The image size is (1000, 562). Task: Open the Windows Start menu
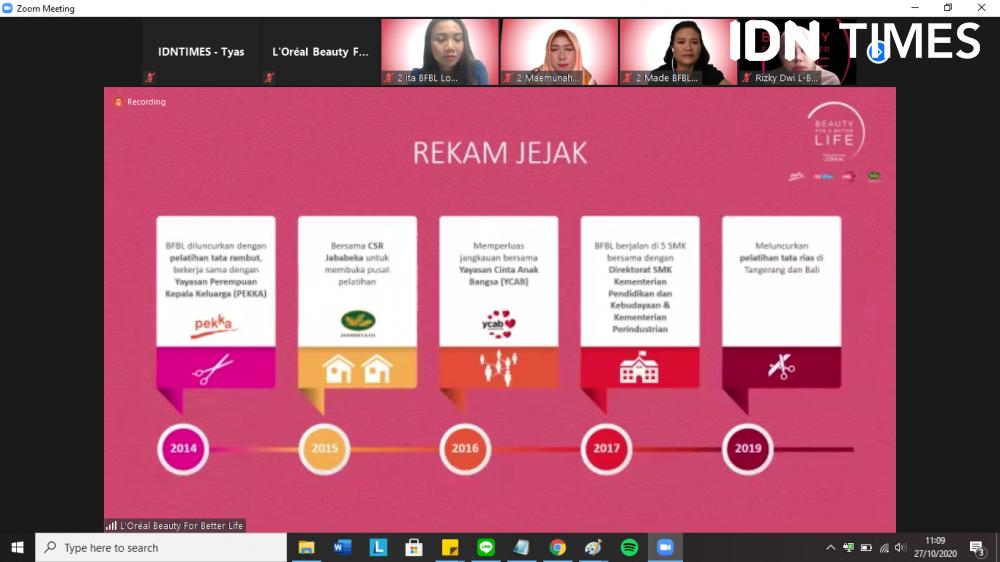pos(17,547)
